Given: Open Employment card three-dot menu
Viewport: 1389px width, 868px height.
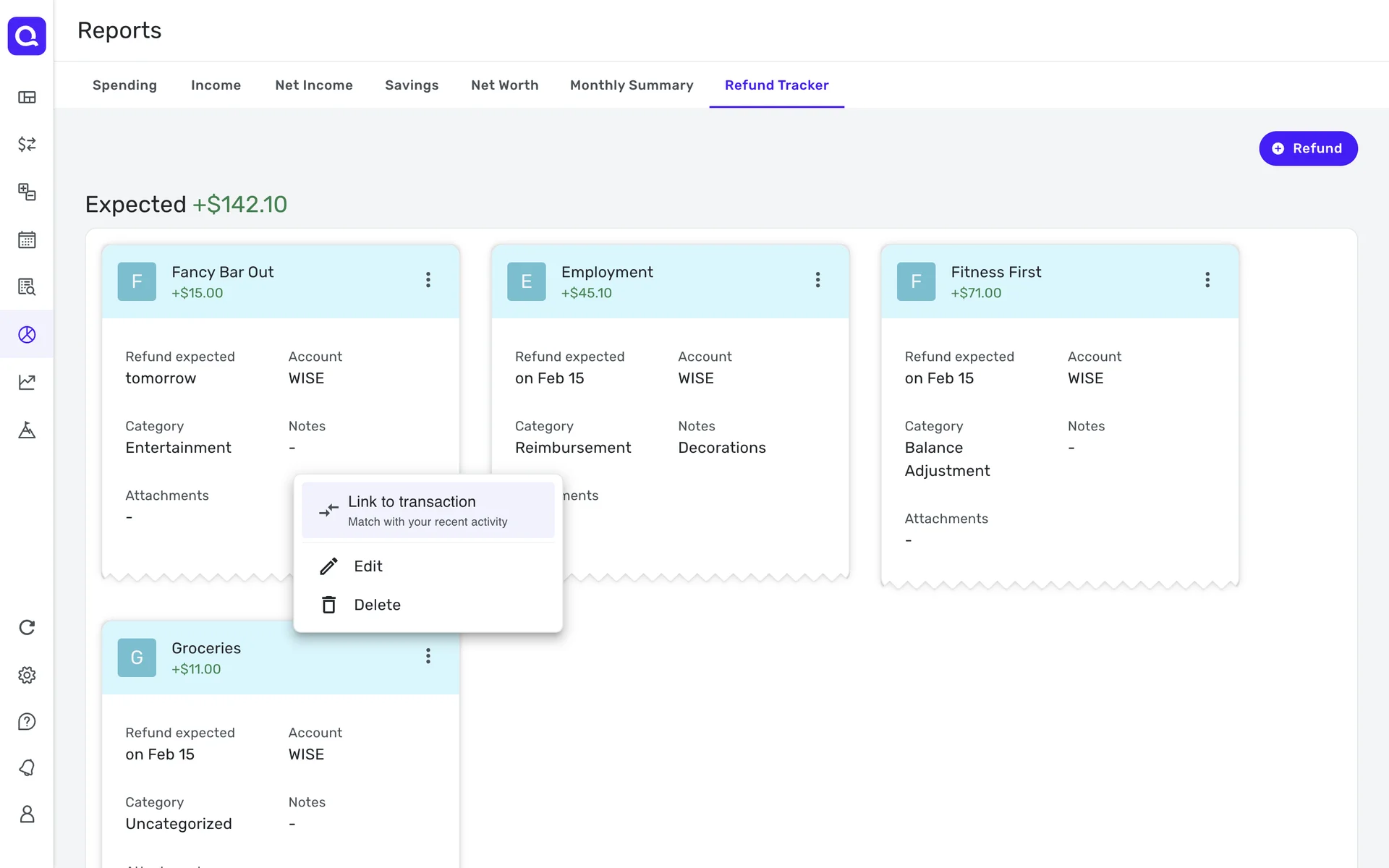Looking at the screenshot, I should point(817,280).
